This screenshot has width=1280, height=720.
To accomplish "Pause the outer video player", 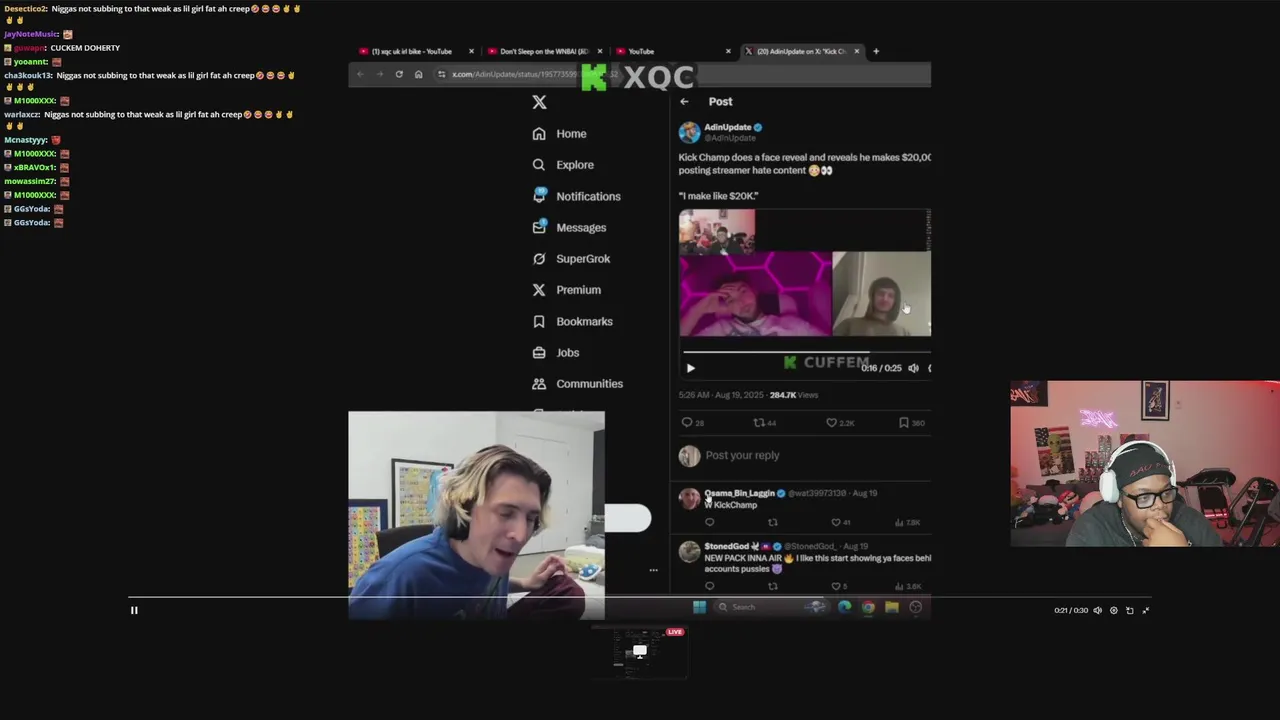I will [134, 610].
